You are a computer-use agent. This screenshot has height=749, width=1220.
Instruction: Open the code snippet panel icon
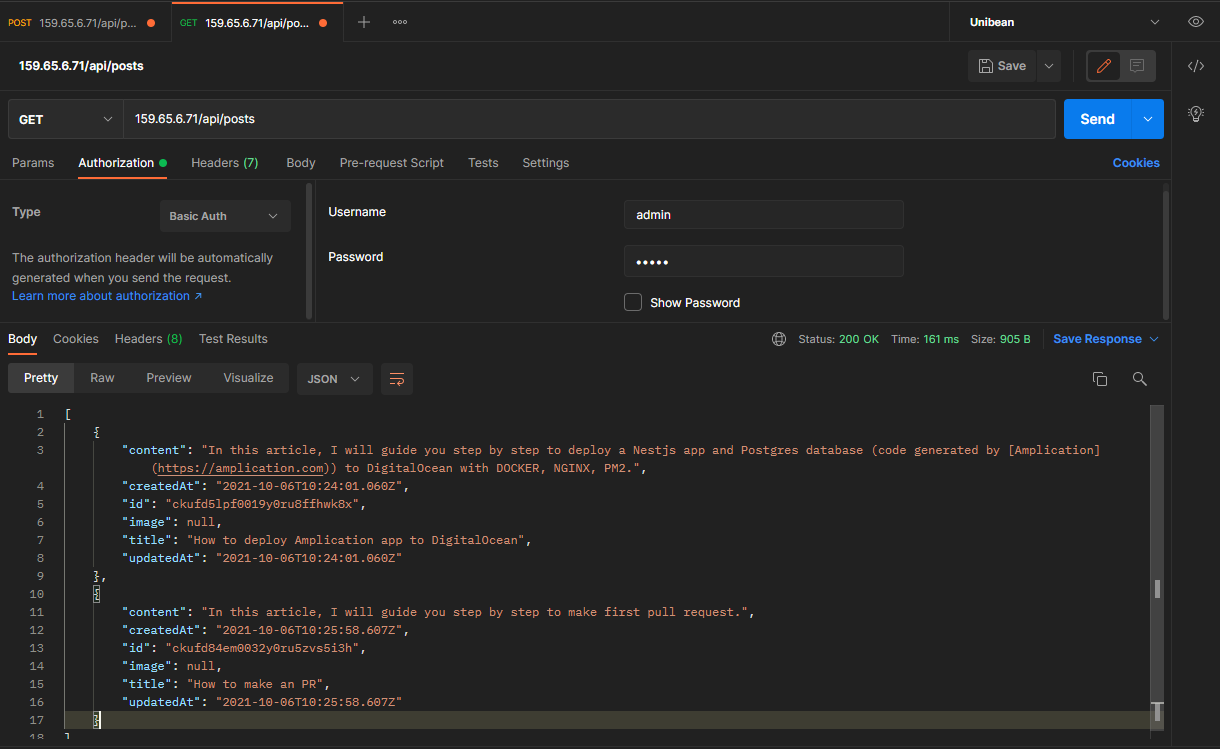[1195, 66]
